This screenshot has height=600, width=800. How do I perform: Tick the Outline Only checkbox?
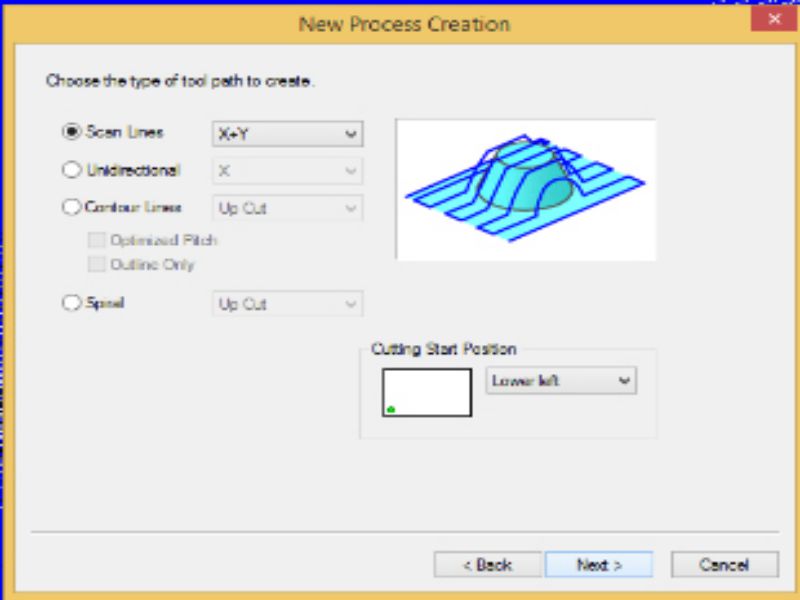(x=96, y=264)
